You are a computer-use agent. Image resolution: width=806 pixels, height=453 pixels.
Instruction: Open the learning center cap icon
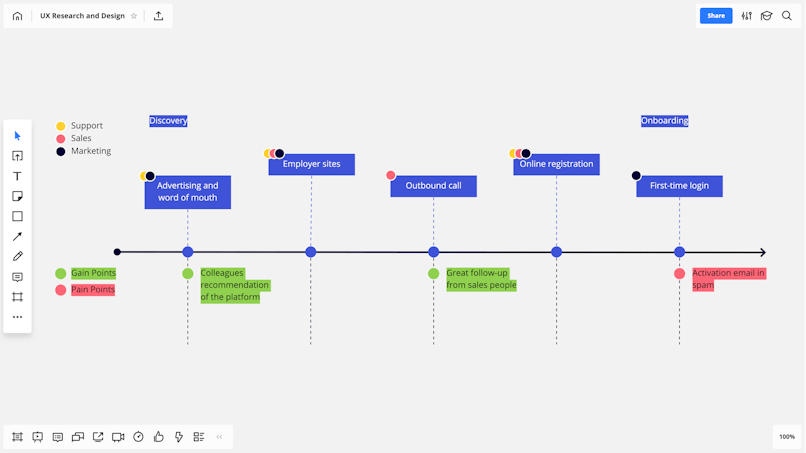click(766, 16)
